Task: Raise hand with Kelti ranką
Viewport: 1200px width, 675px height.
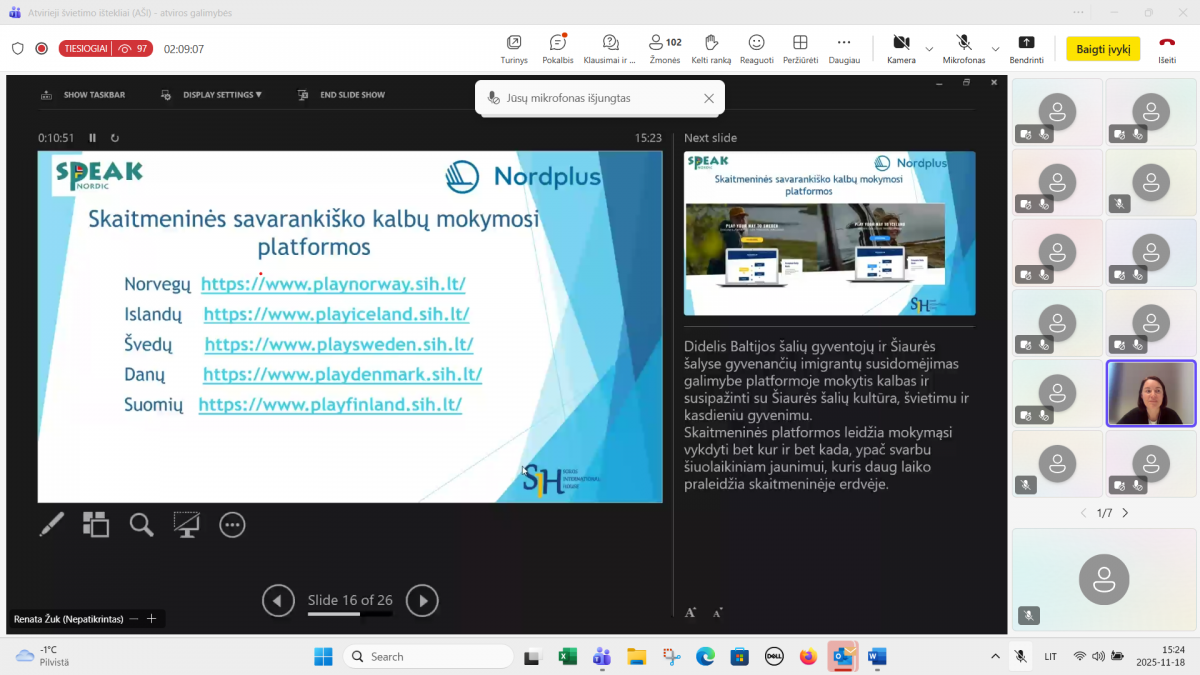Action: pos(711,47)
